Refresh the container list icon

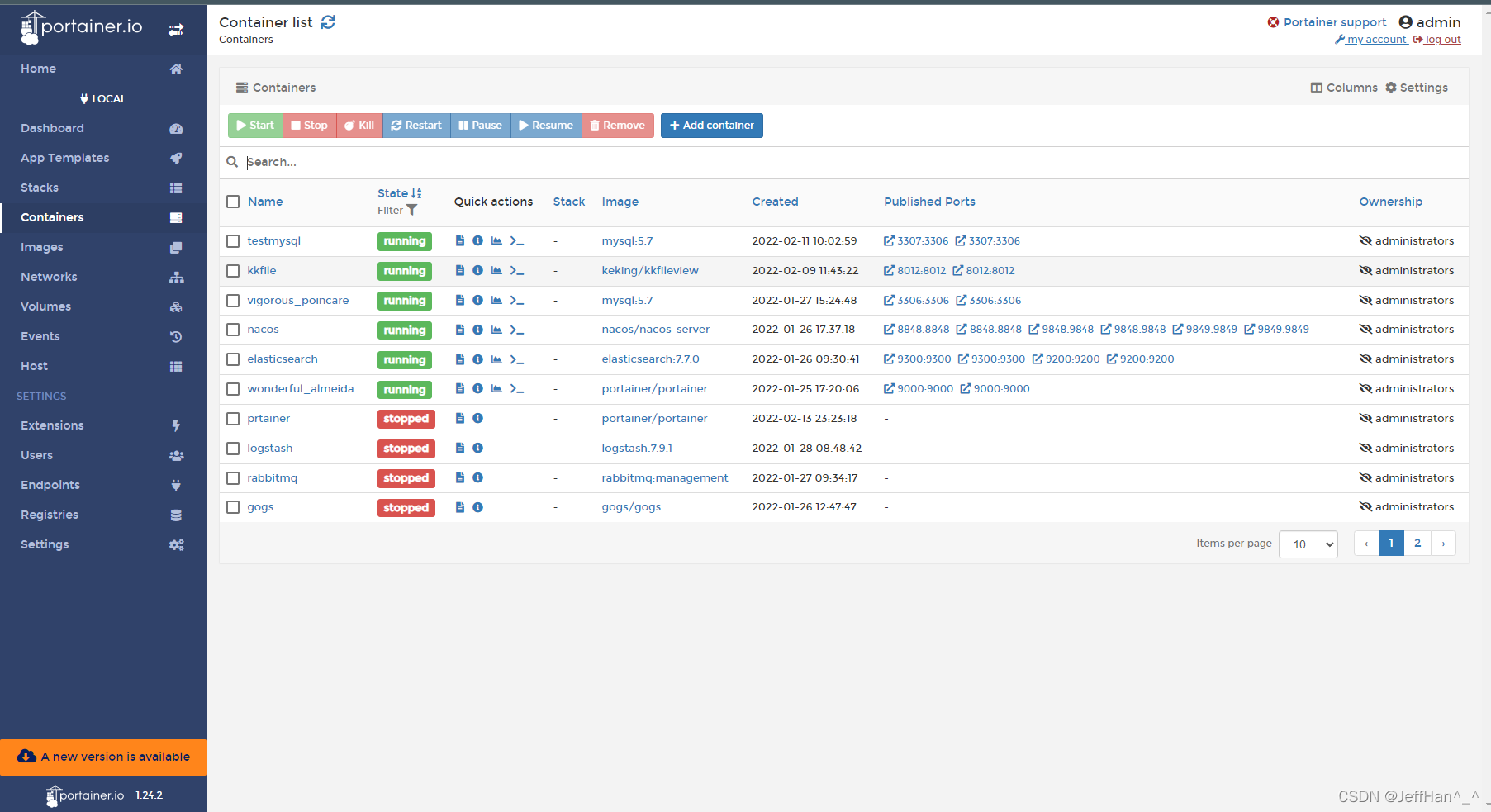(328, 22)
